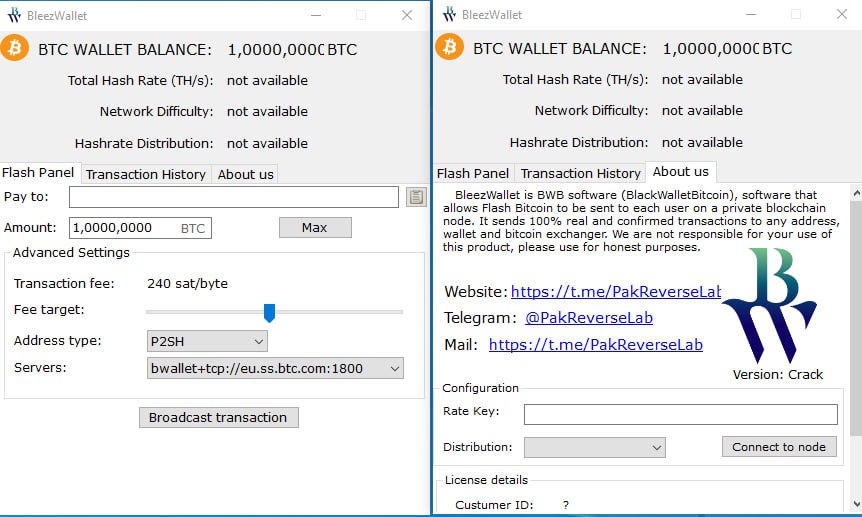Click the left window's BleezWallet title icon
The height and width of the screenshot is (517, 862).
click(14, 15)
